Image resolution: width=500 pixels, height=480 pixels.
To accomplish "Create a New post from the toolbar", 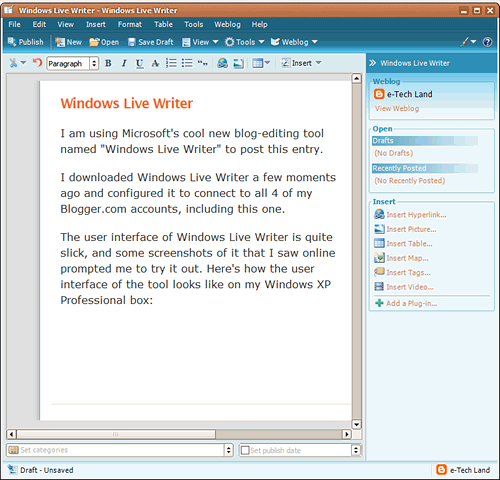I will pyautogui.click(x=68, y=42).
